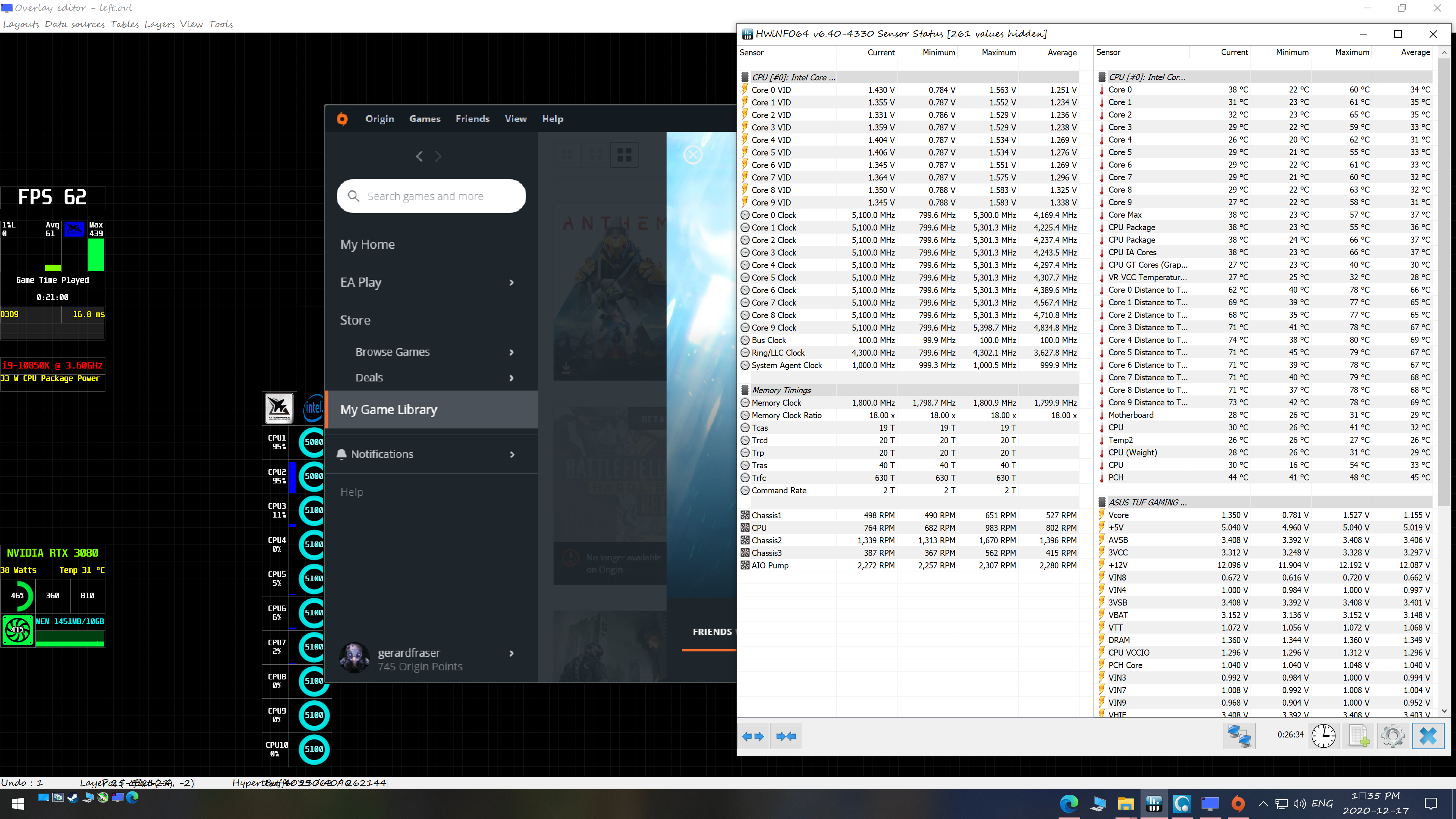Image resolution: width=1456 pixels, height=819 pixels.
Task: Open the Games menu in Origin
Action: [425, 119]
